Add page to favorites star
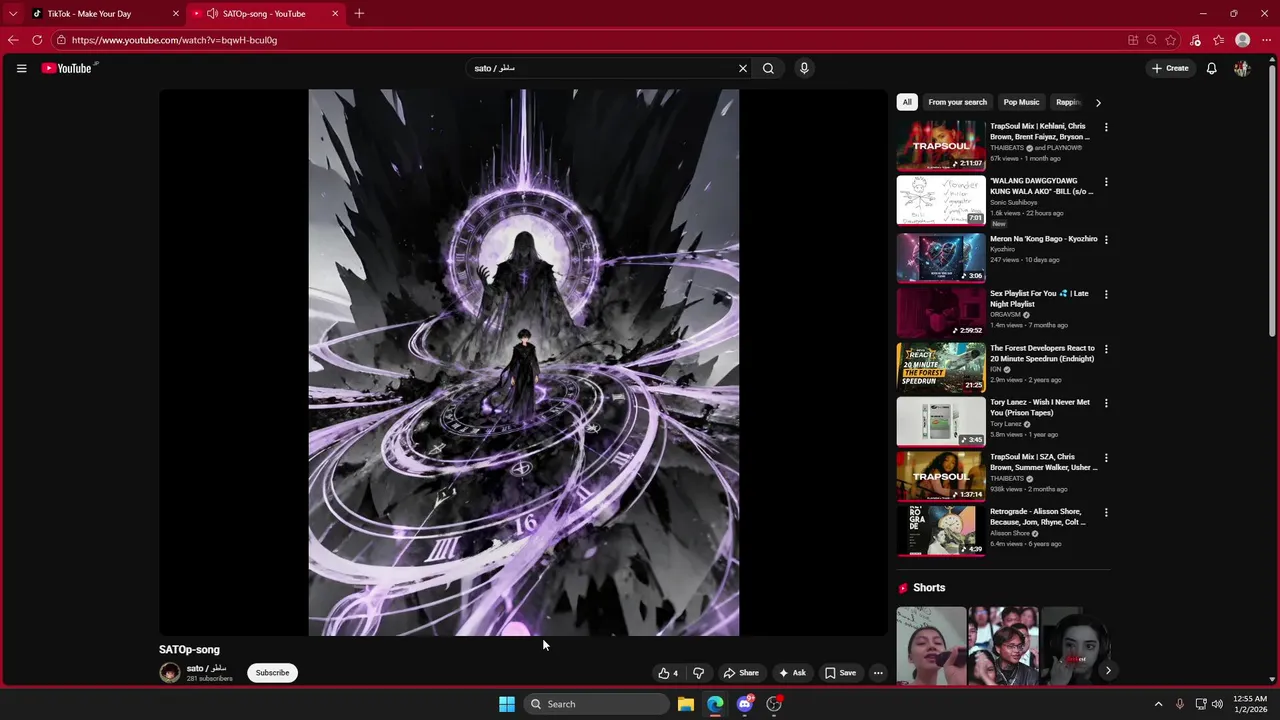Screen dimensions: 1280x720 (x=1171, y=40)
